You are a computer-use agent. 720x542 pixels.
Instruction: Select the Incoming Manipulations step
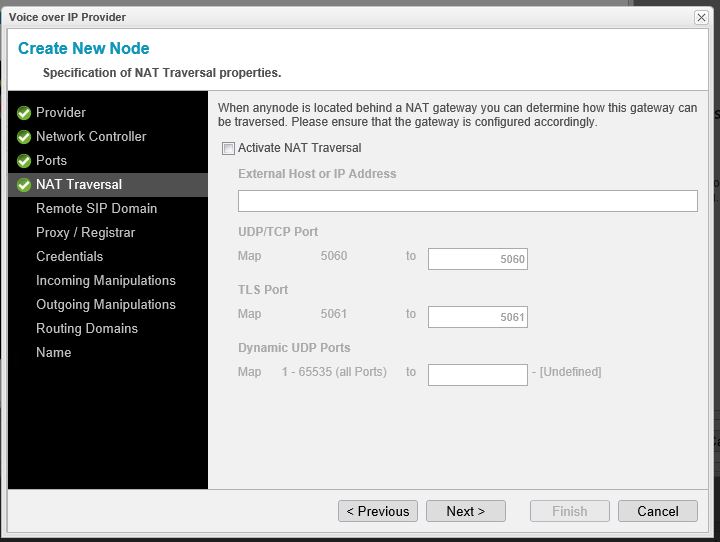click(x=105, y=280)
